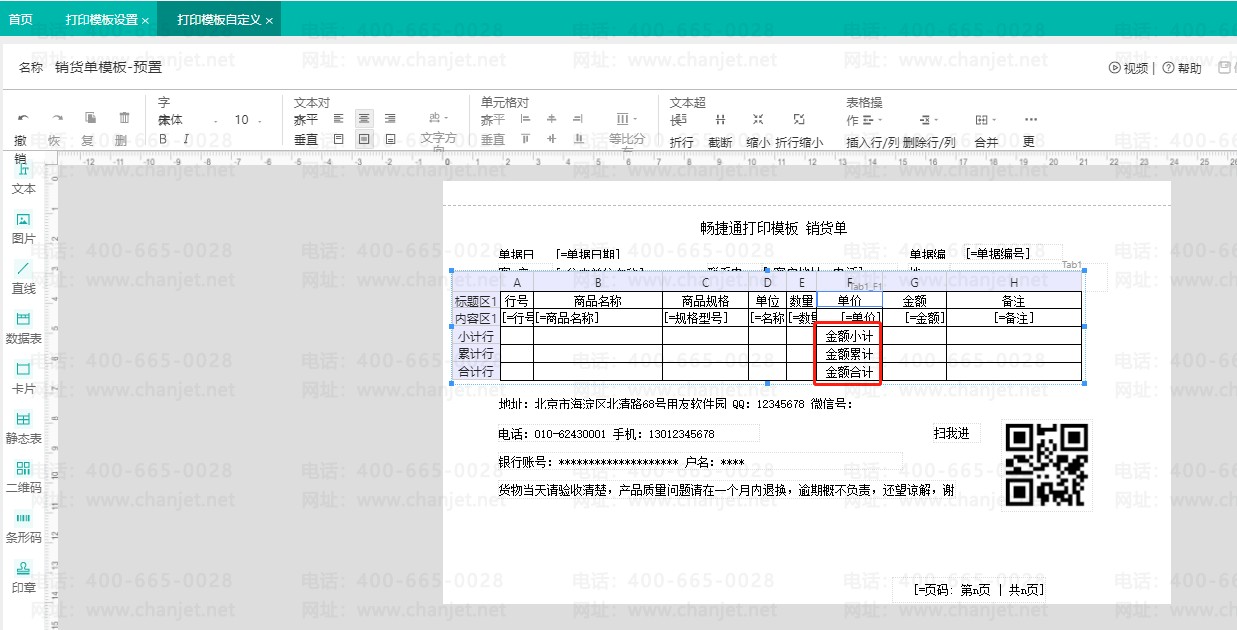
Task: Select the truncate (截断) overflow option
Action: [720, 131]
